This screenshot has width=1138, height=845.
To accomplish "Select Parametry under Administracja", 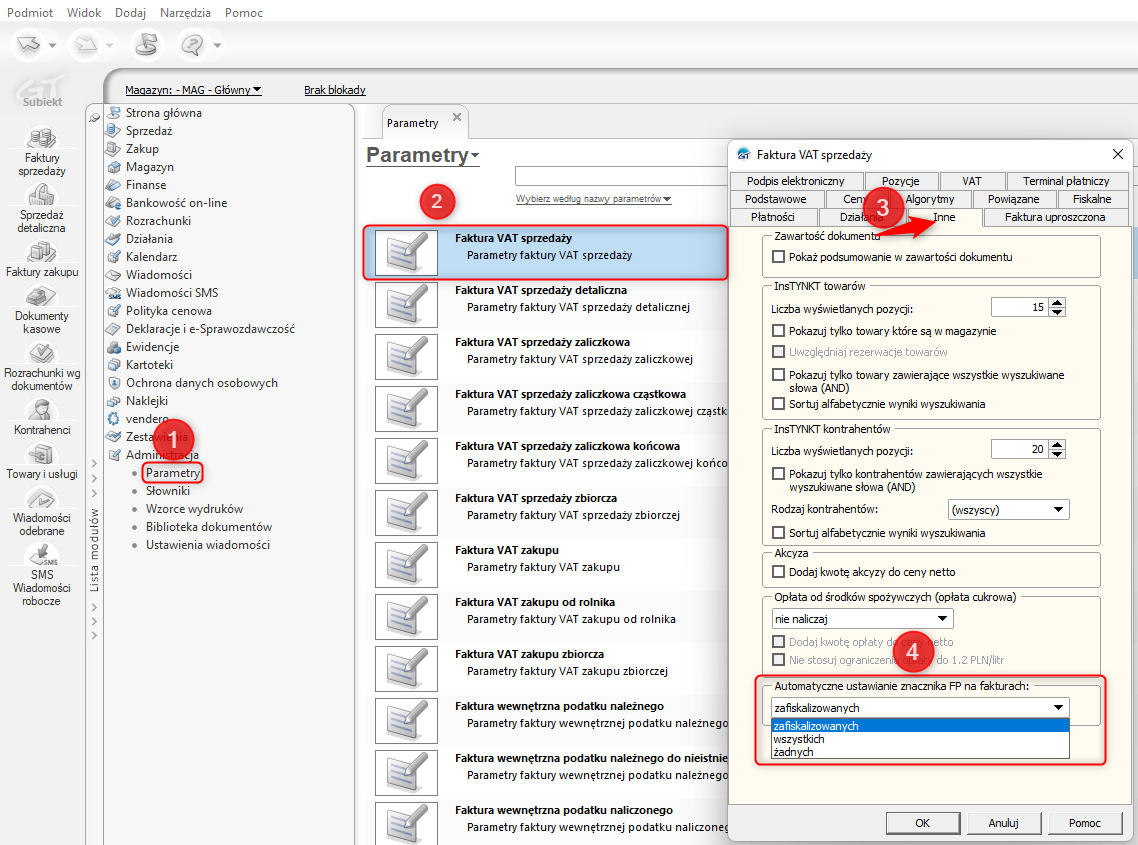I will 173,473.
